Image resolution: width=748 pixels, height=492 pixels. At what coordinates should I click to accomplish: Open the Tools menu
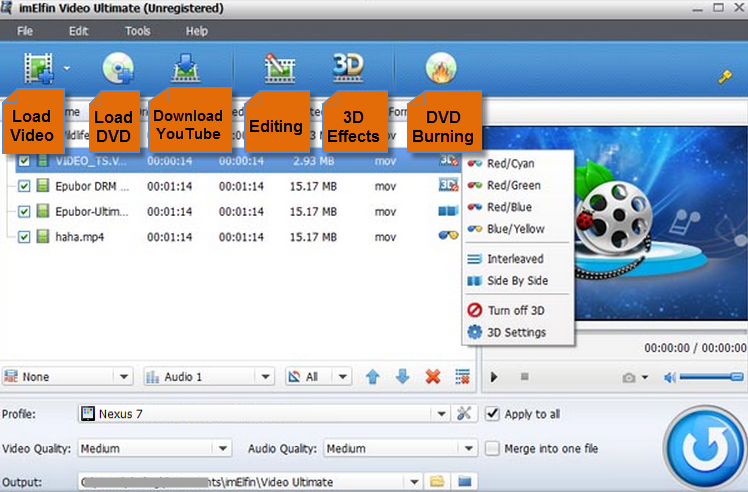137,31
